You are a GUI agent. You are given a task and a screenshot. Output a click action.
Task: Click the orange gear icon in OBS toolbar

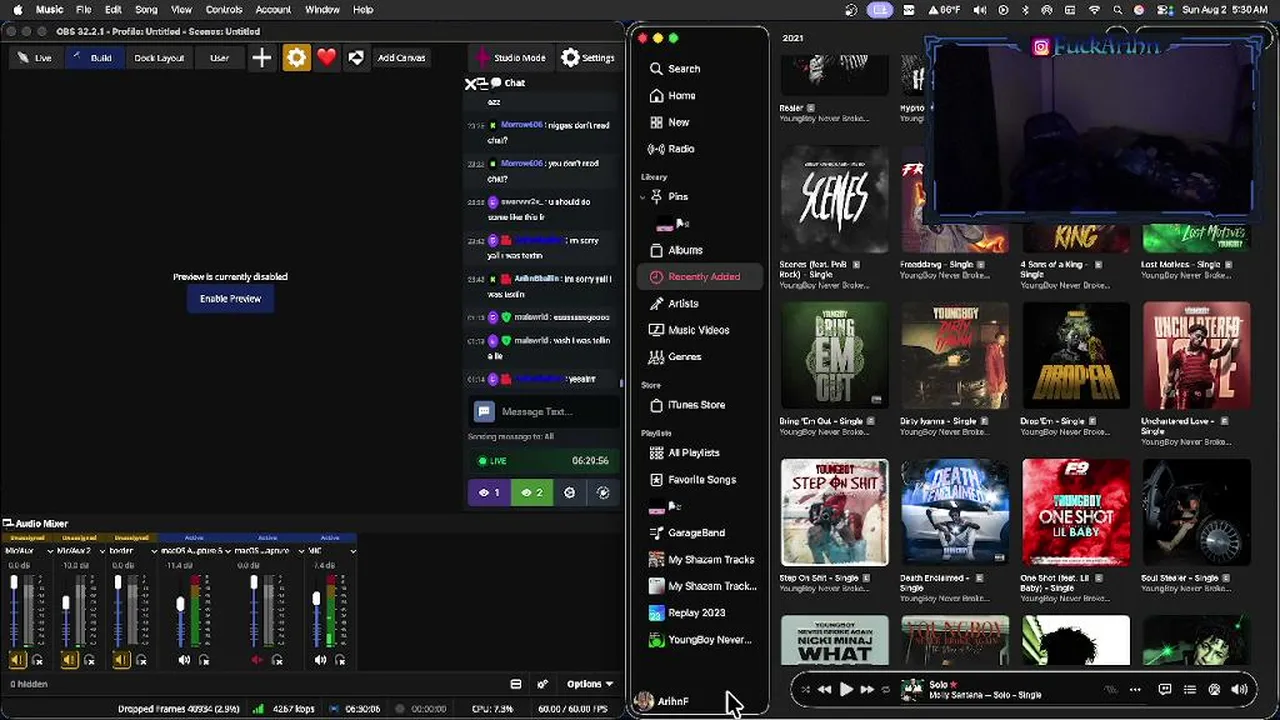[x=297, y=58]
